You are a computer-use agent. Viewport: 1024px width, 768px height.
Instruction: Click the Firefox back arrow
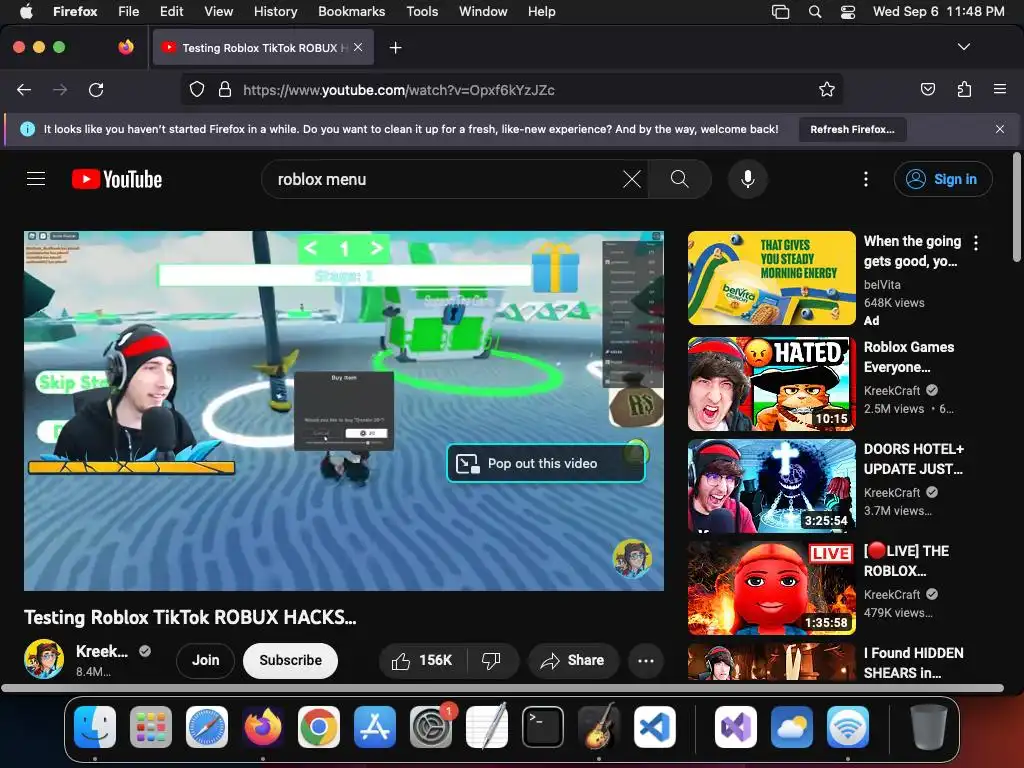click(24, 90)
